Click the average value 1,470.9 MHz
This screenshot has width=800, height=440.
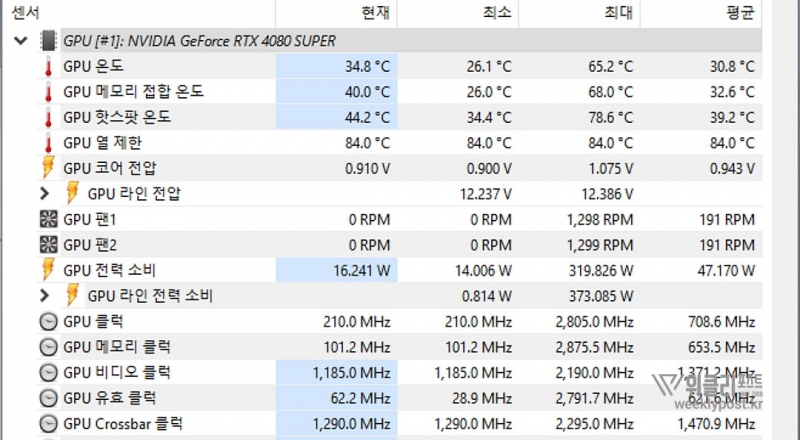716,424
